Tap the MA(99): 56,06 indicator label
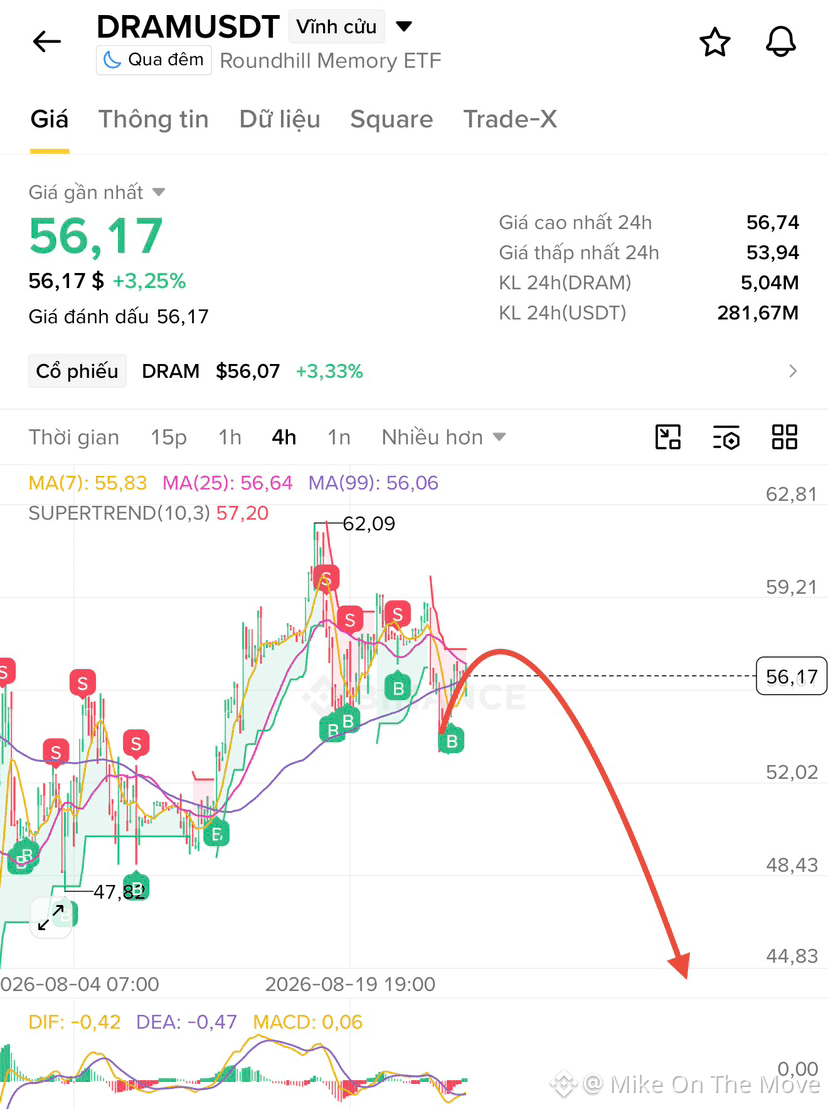The width and height of the screenshot is (828, 1109). tap(373, 483)
